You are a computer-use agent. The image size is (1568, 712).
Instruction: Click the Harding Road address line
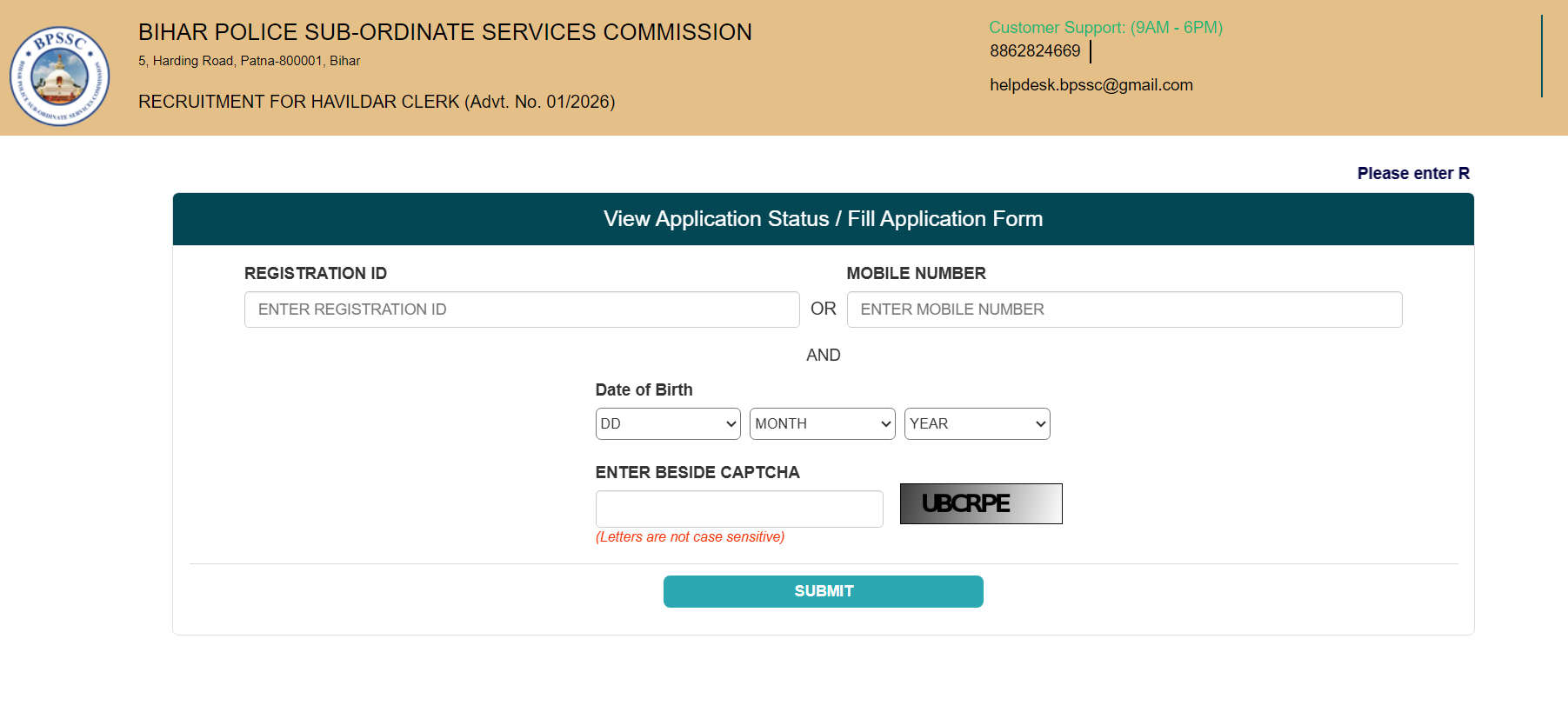tap(249, 61)
